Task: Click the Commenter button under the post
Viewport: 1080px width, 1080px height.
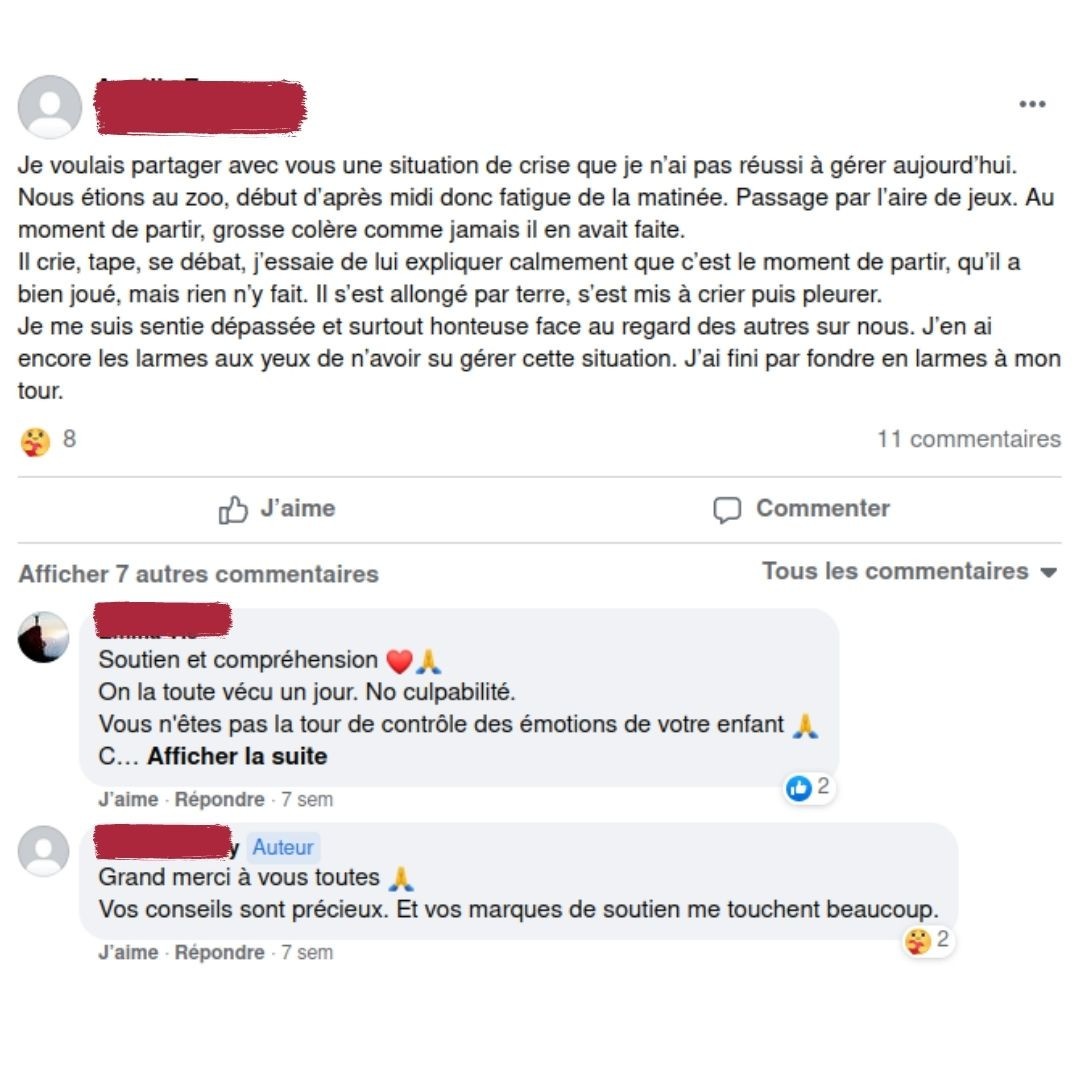Action: point(802,509)
